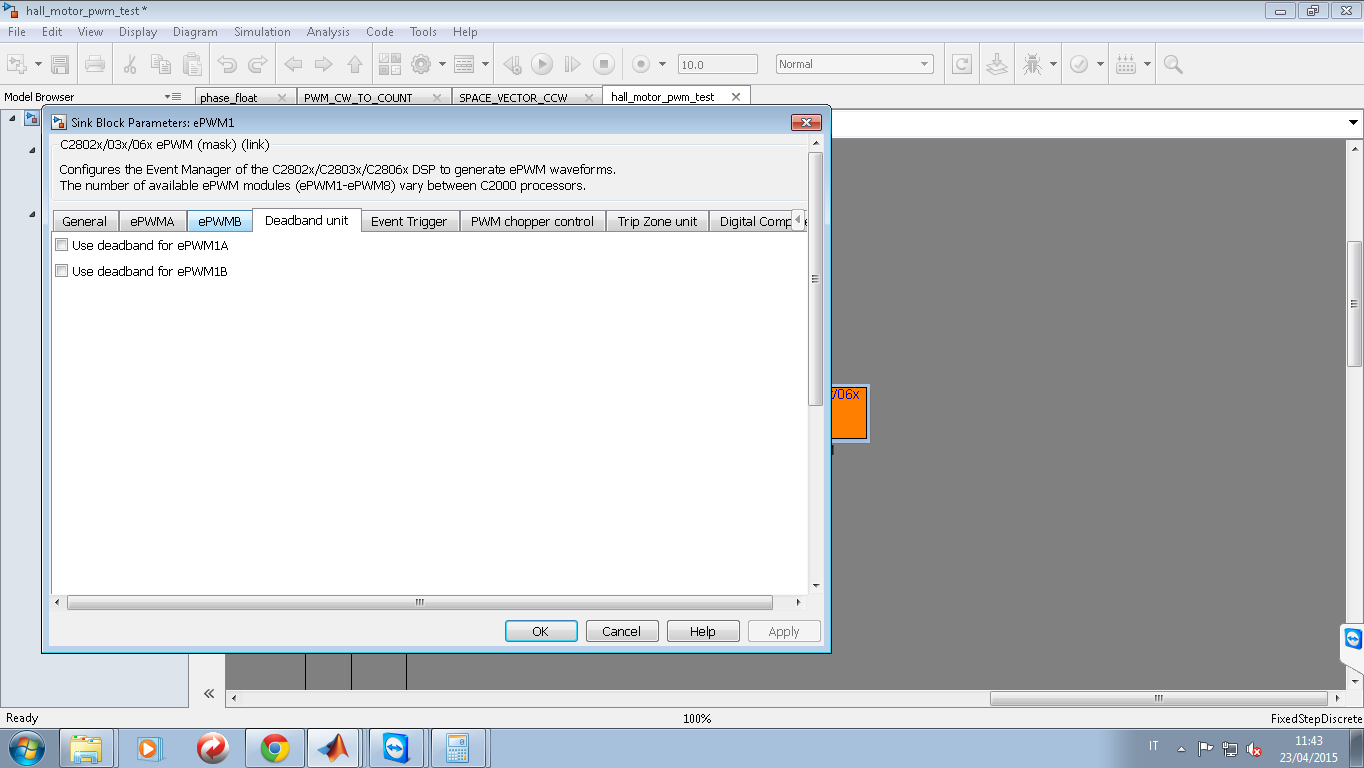Click the Build Model download icon
The image size is (1364, 768).
[997, 64]
